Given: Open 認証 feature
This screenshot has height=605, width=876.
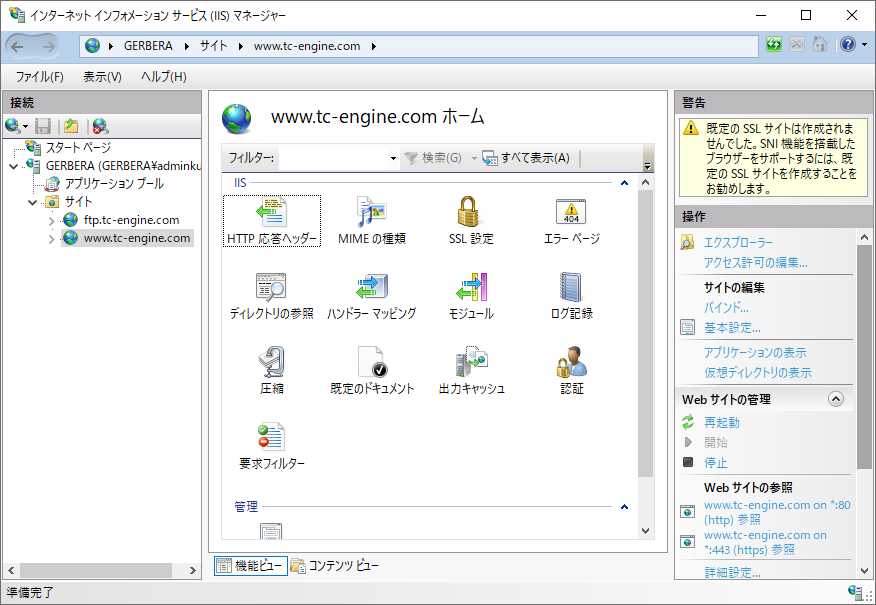Looking at the screenshot, I should point(572,370).
